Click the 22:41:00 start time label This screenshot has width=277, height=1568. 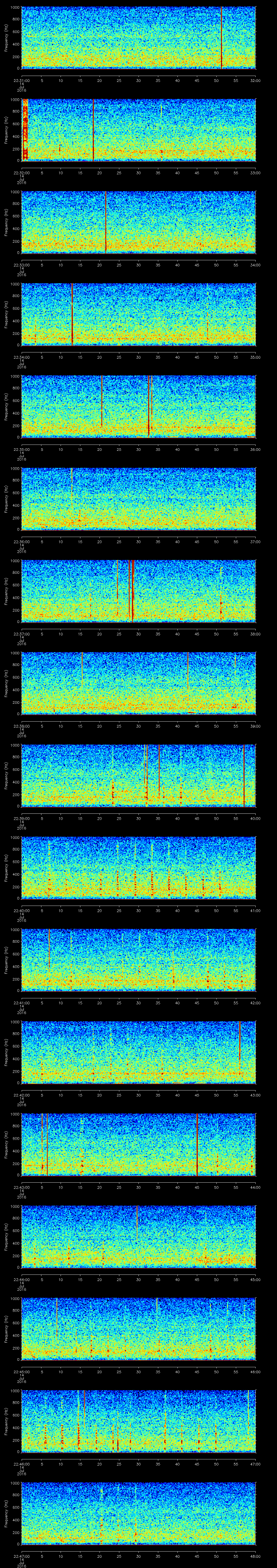[22, 1003]
